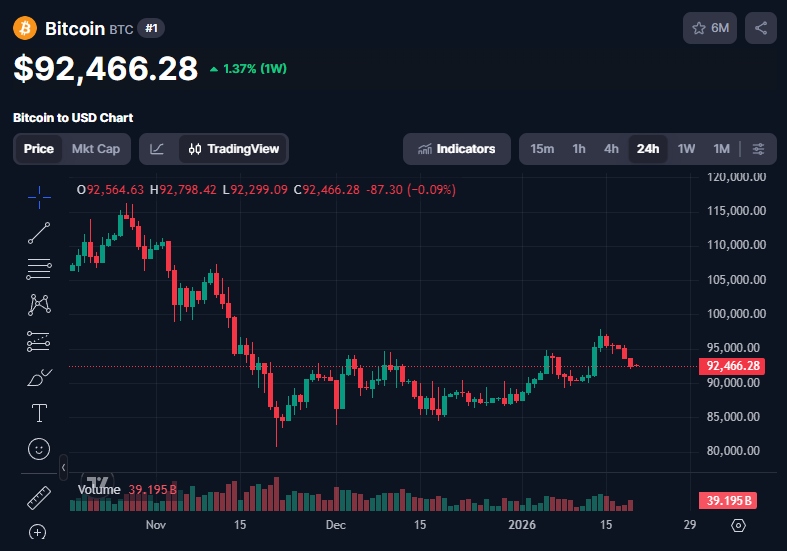Click the red 92,466.28 price axis label

coord(732,366)
